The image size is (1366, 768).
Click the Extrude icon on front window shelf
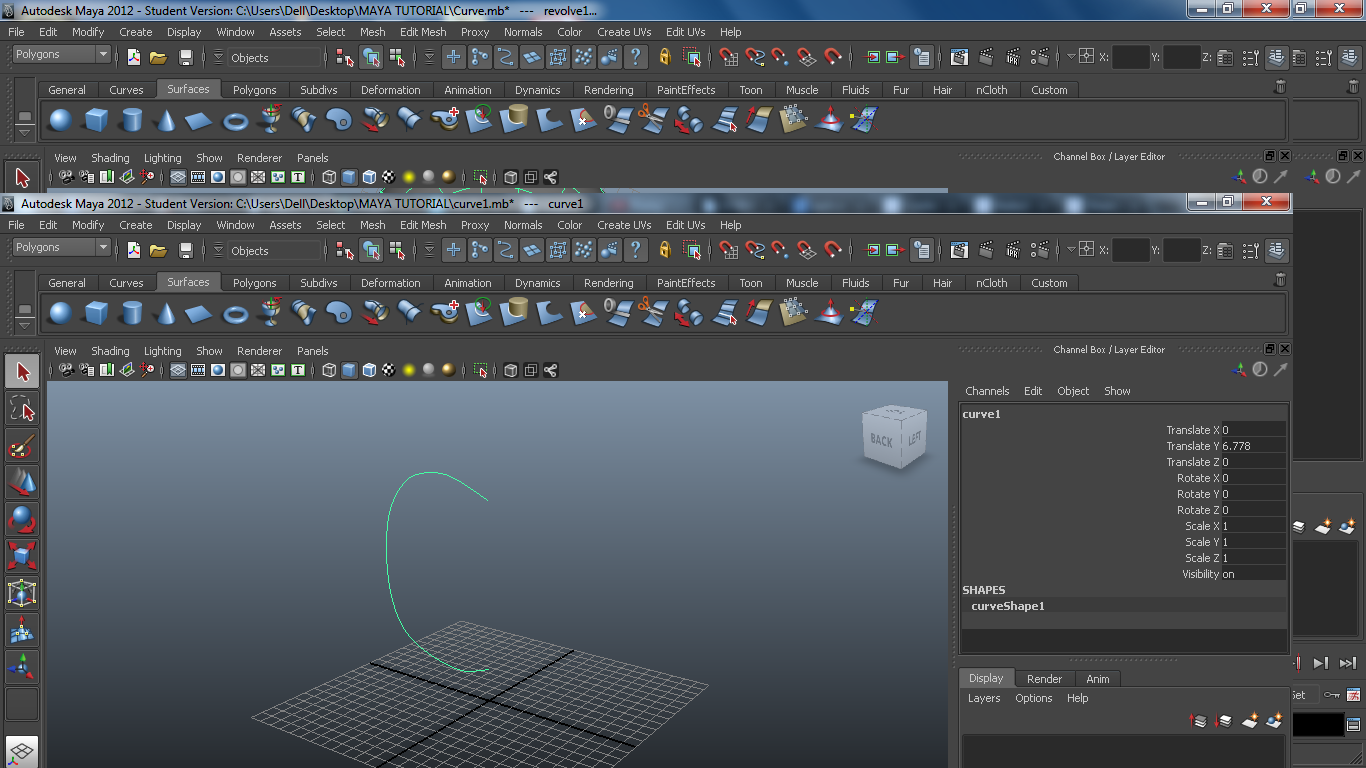point(375,314)
